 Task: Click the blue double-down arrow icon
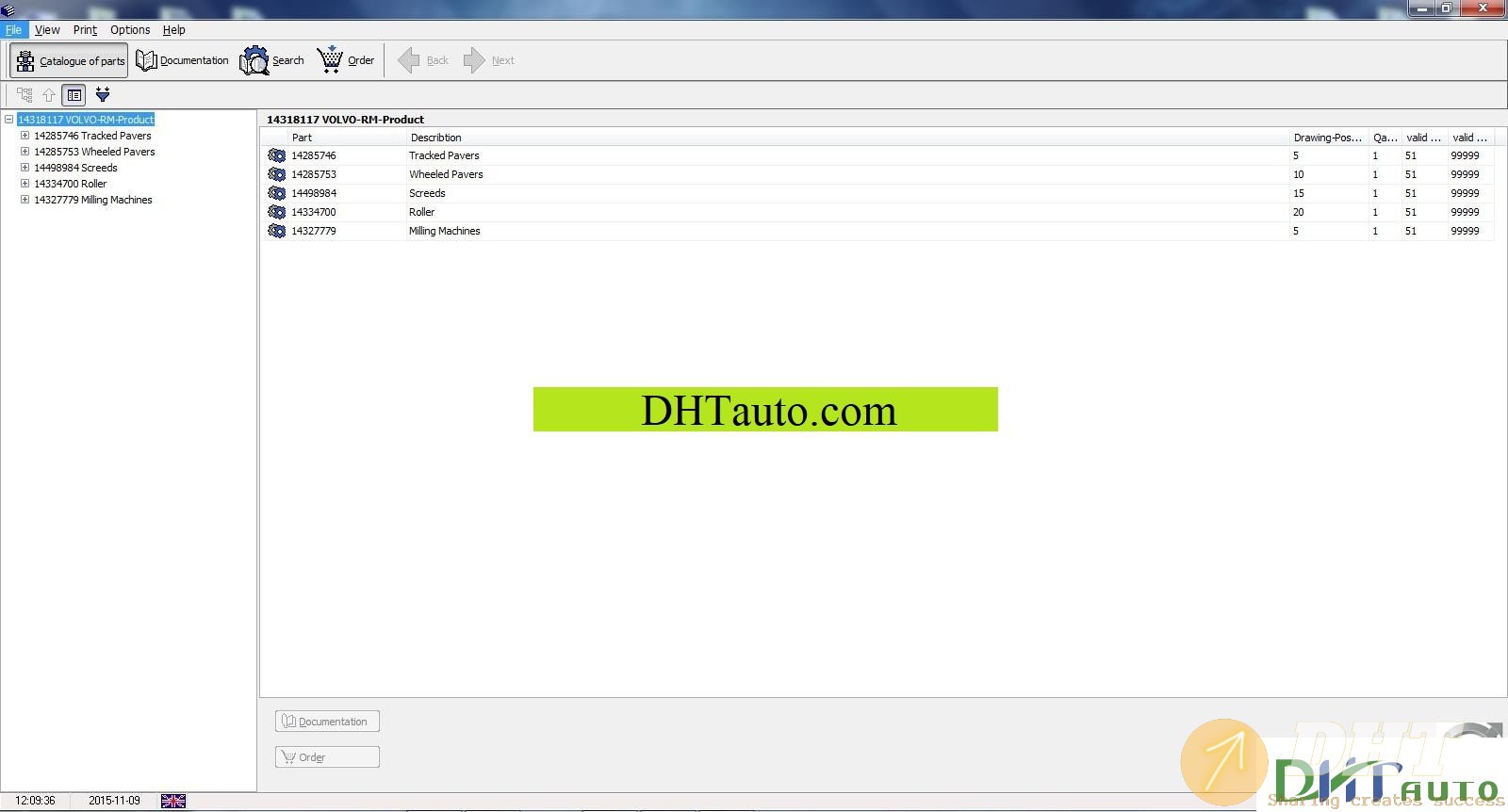pyautogui.click(x=103, y=94)
